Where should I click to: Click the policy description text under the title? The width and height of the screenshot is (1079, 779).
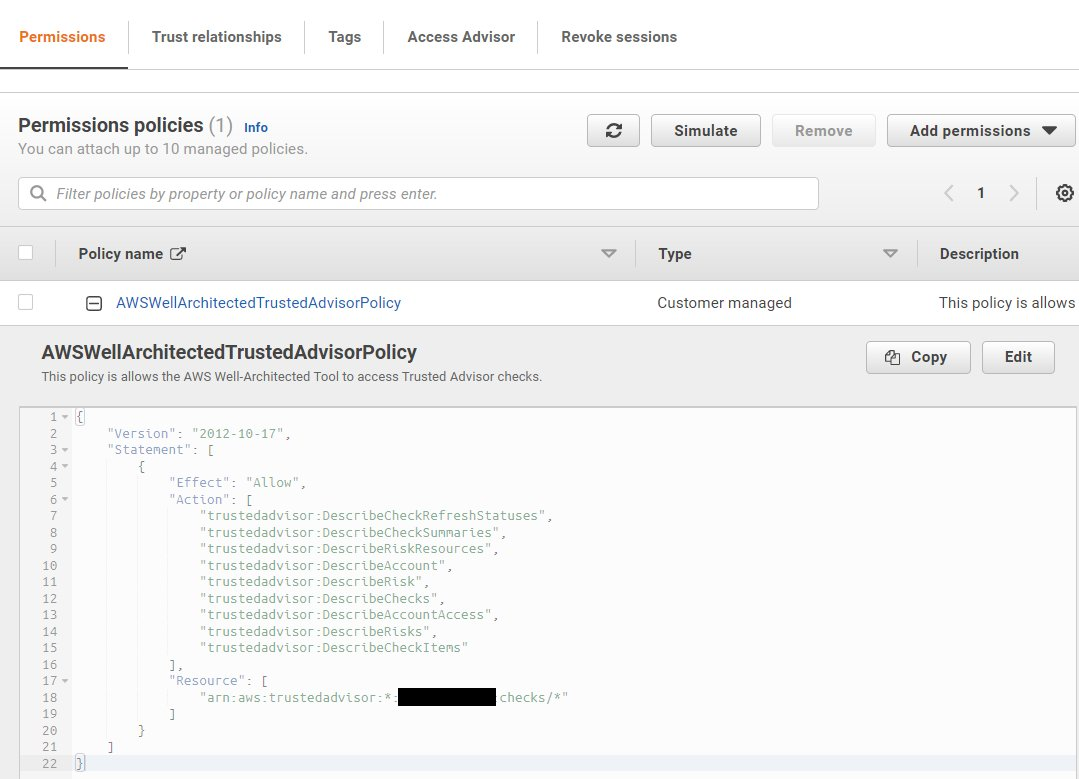292,376
